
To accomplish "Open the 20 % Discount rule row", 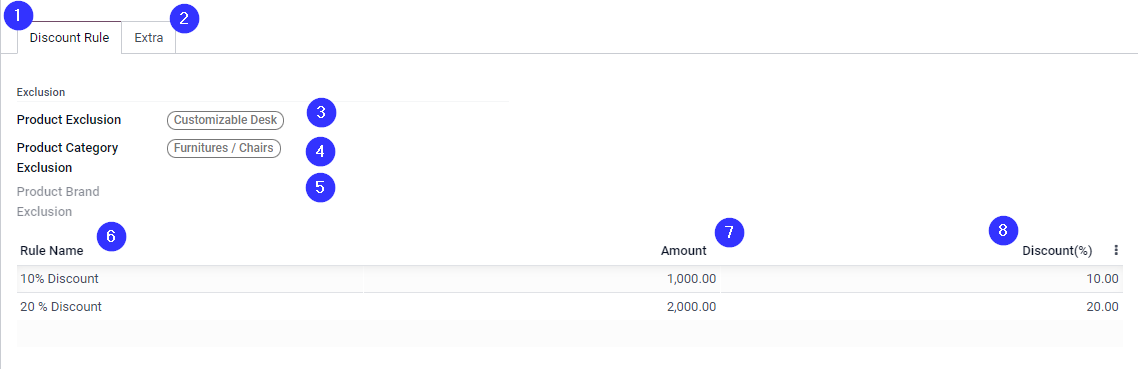I will [x=570, y=307].
